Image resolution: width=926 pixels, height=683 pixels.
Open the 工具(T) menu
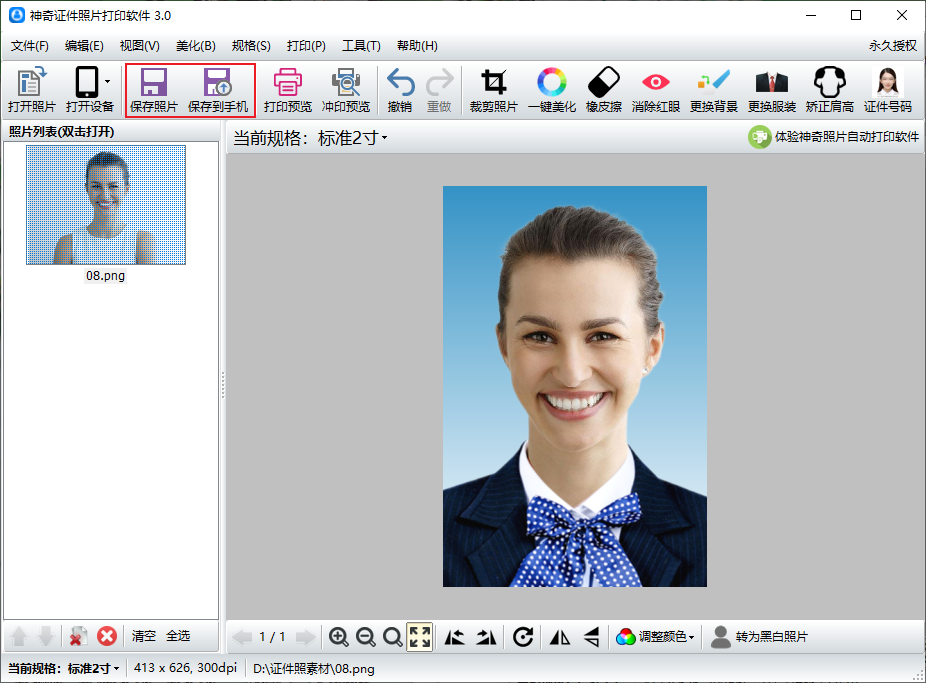click(x=361, y=45)
